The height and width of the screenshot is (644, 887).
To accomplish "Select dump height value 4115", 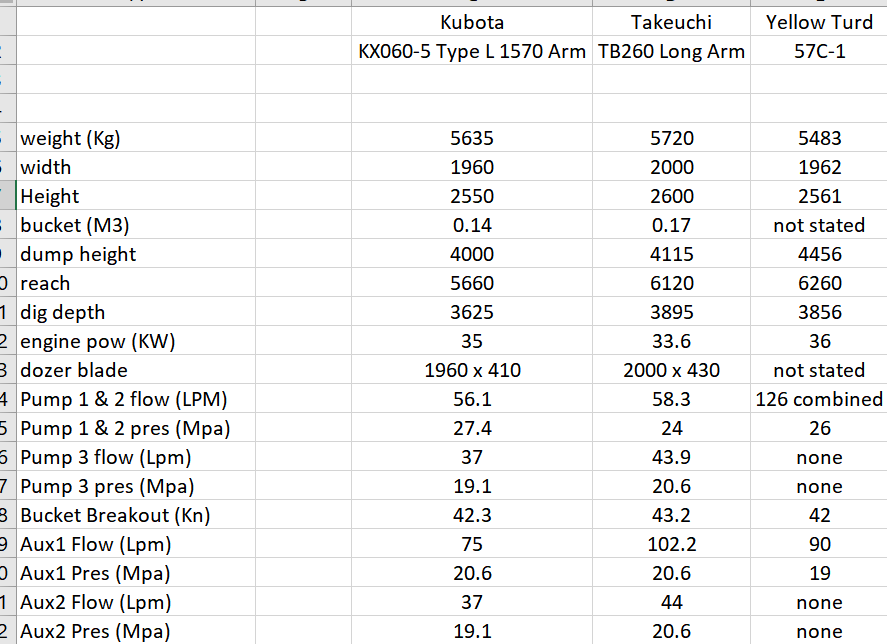I will [671, 254].
